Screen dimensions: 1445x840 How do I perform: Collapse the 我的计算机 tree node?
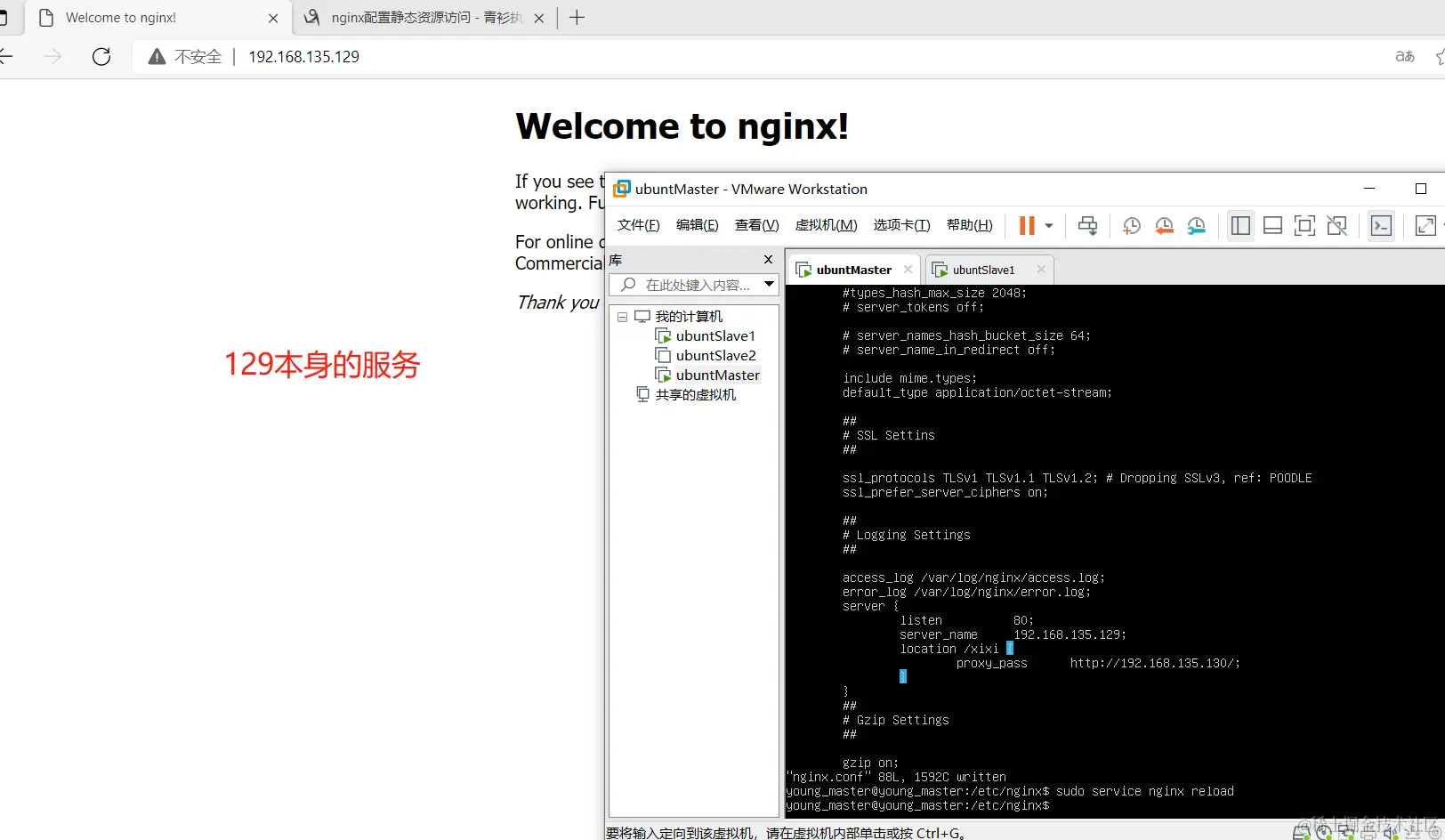point(623,317)
